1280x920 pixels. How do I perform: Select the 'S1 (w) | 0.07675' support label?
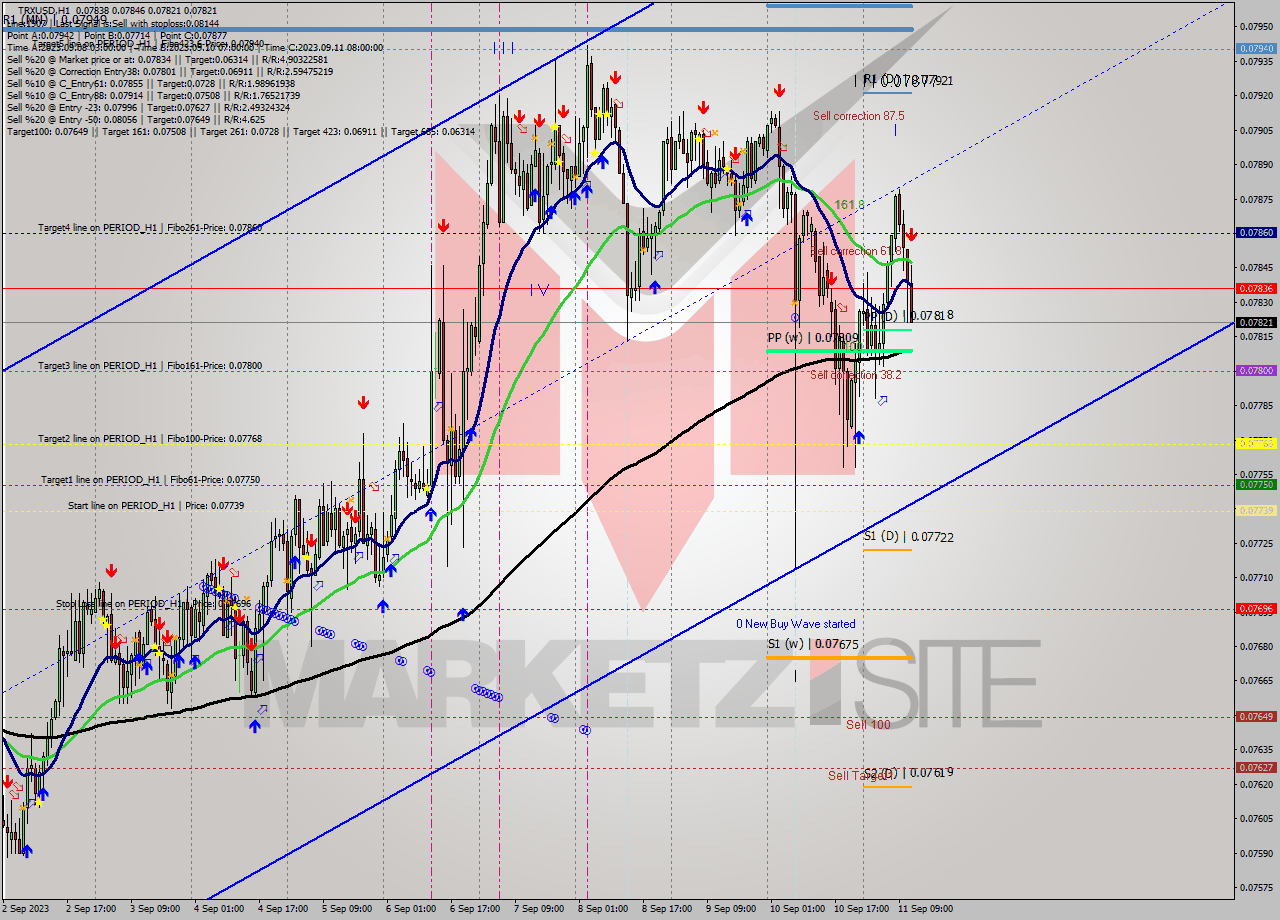point(813,644)
